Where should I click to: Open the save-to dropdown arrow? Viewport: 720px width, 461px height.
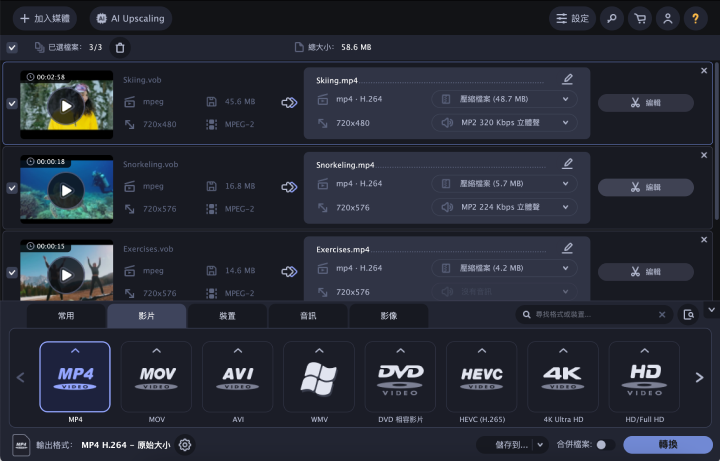coord(540,444)
